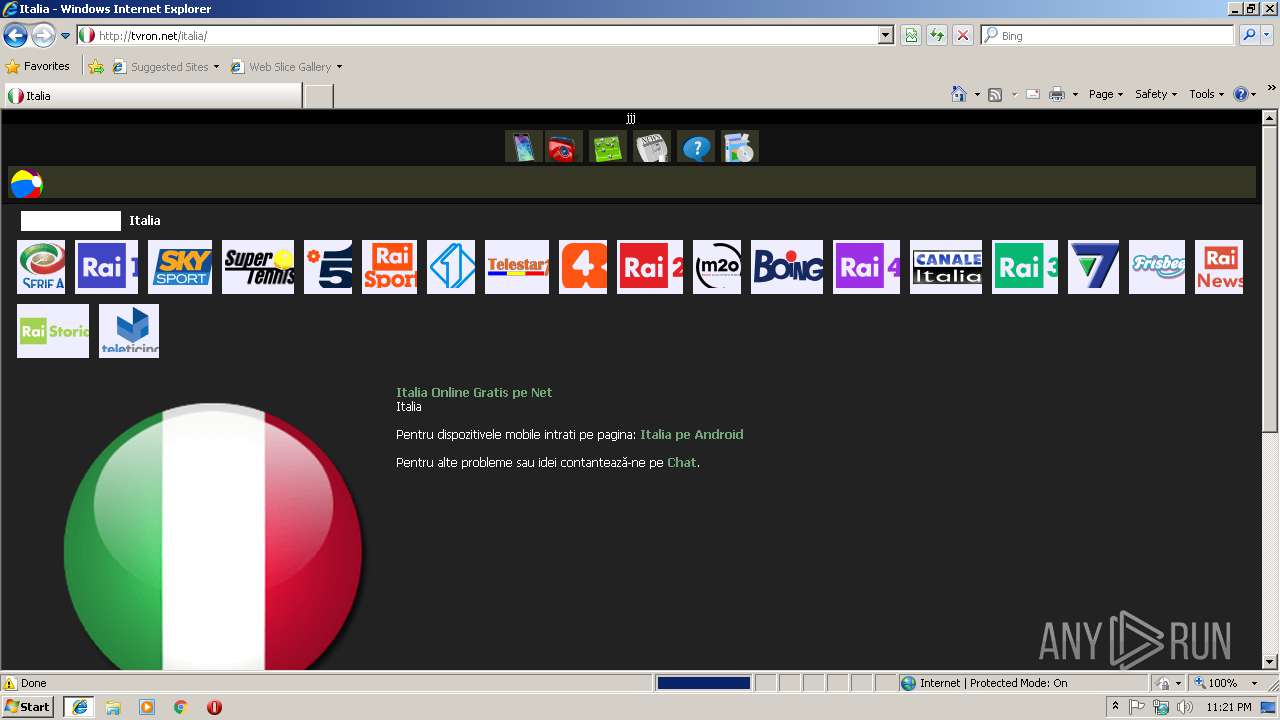Viewport: 1280px width, 720px height.
Task: Open the Rai Storia channel
Action: [x=53, y=331]
